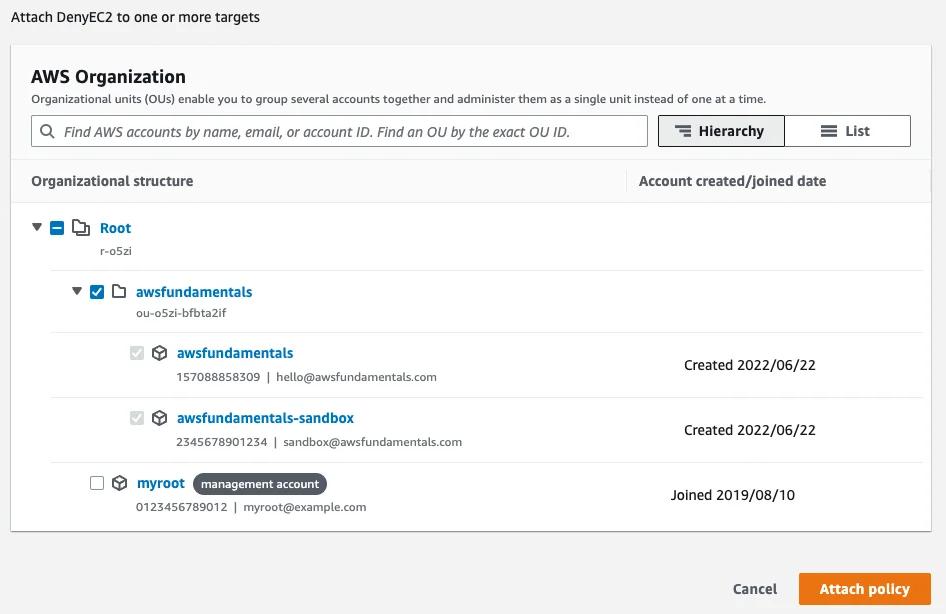Click the myroot account cube icon
The width and height of the screenshot is (946, 614).
tap(120, 483)
